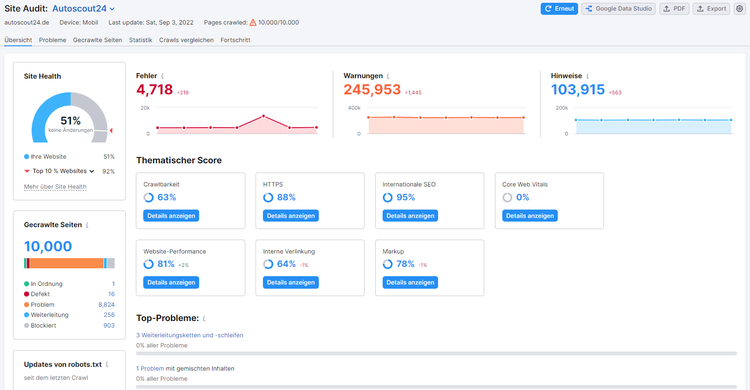The image size is (750, 390).
Task: Open the Blockiert count 903
Action: point(109,325)
